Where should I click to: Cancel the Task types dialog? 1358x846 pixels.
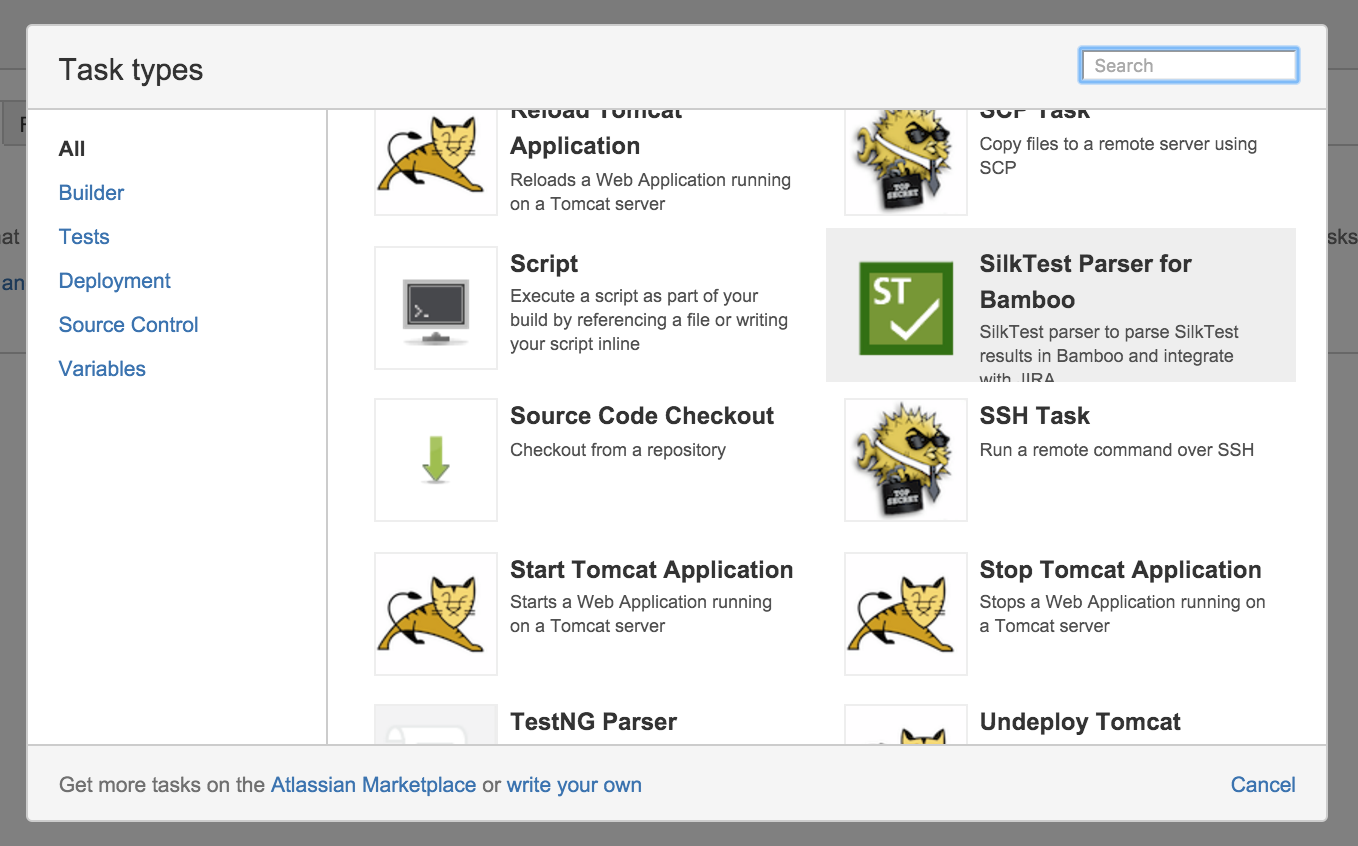(x=1263, y=785)
